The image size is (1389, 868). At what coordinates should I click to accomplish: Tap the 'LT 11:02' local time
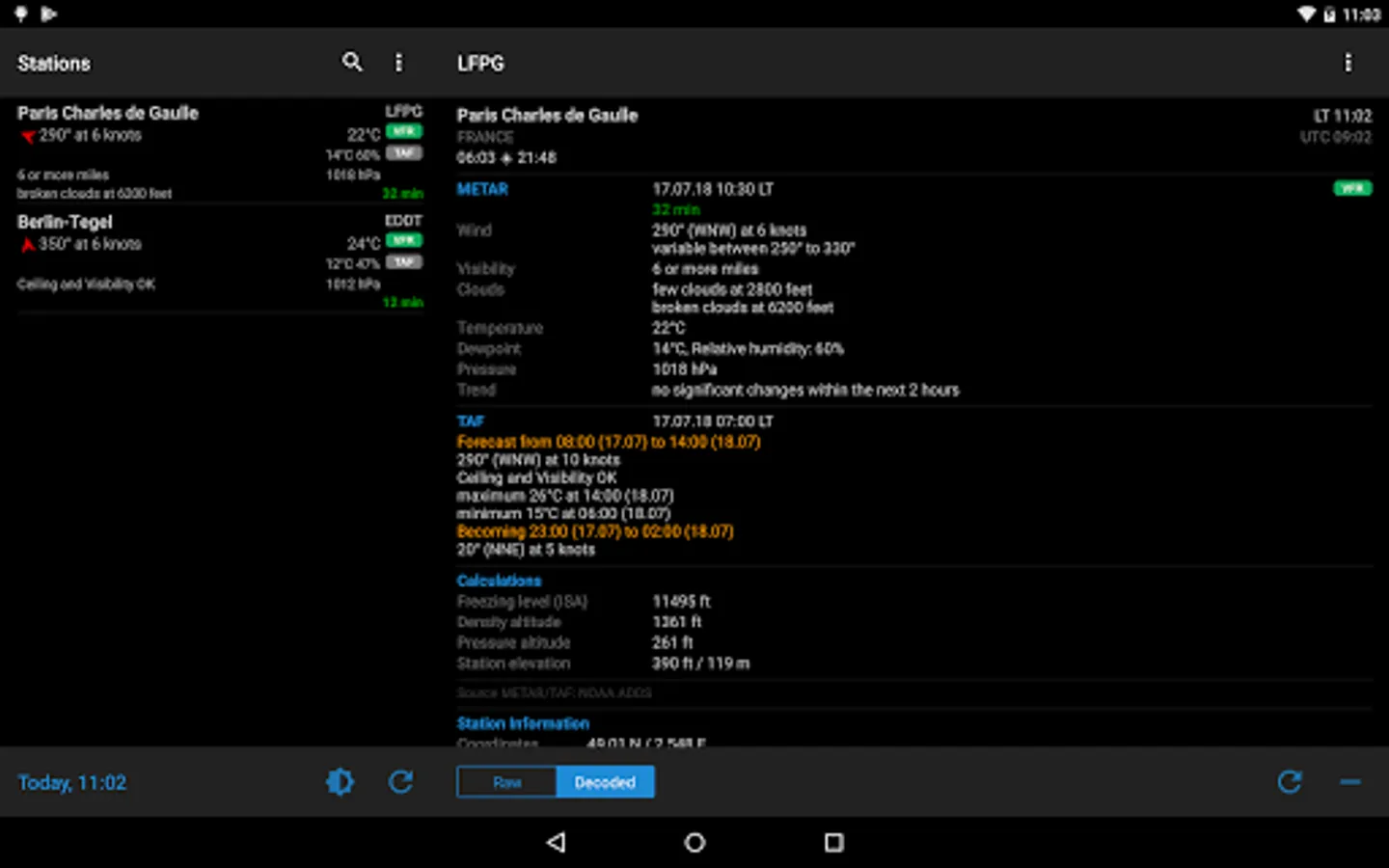(x=1343, y=116)
